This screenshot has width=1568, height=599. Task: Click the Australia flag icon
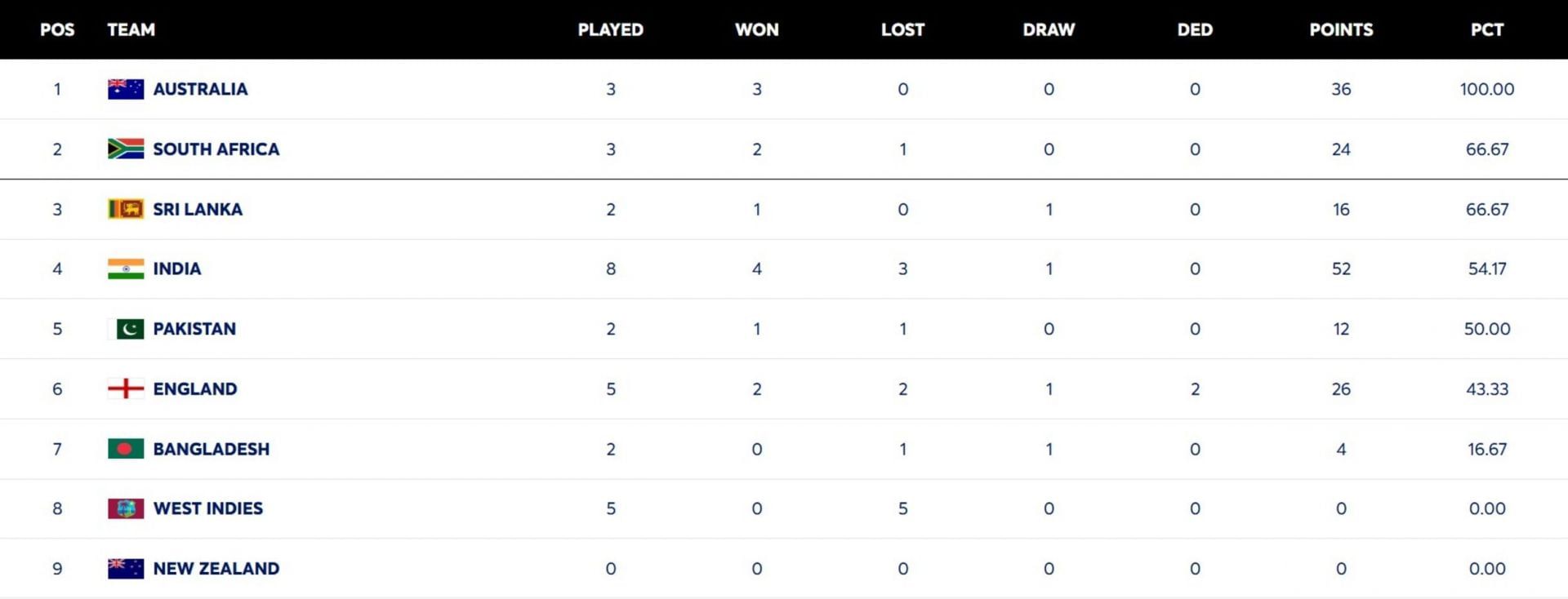(126, 89)
